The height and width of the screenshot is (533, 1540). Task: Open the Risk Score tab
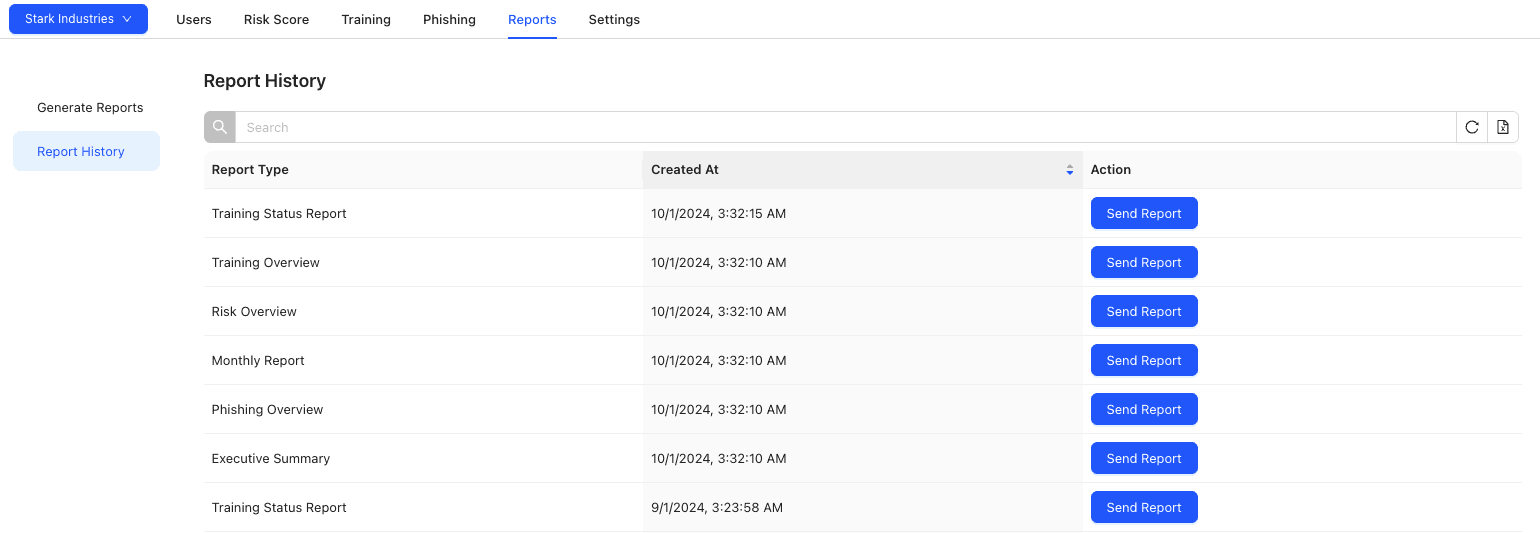276,19
